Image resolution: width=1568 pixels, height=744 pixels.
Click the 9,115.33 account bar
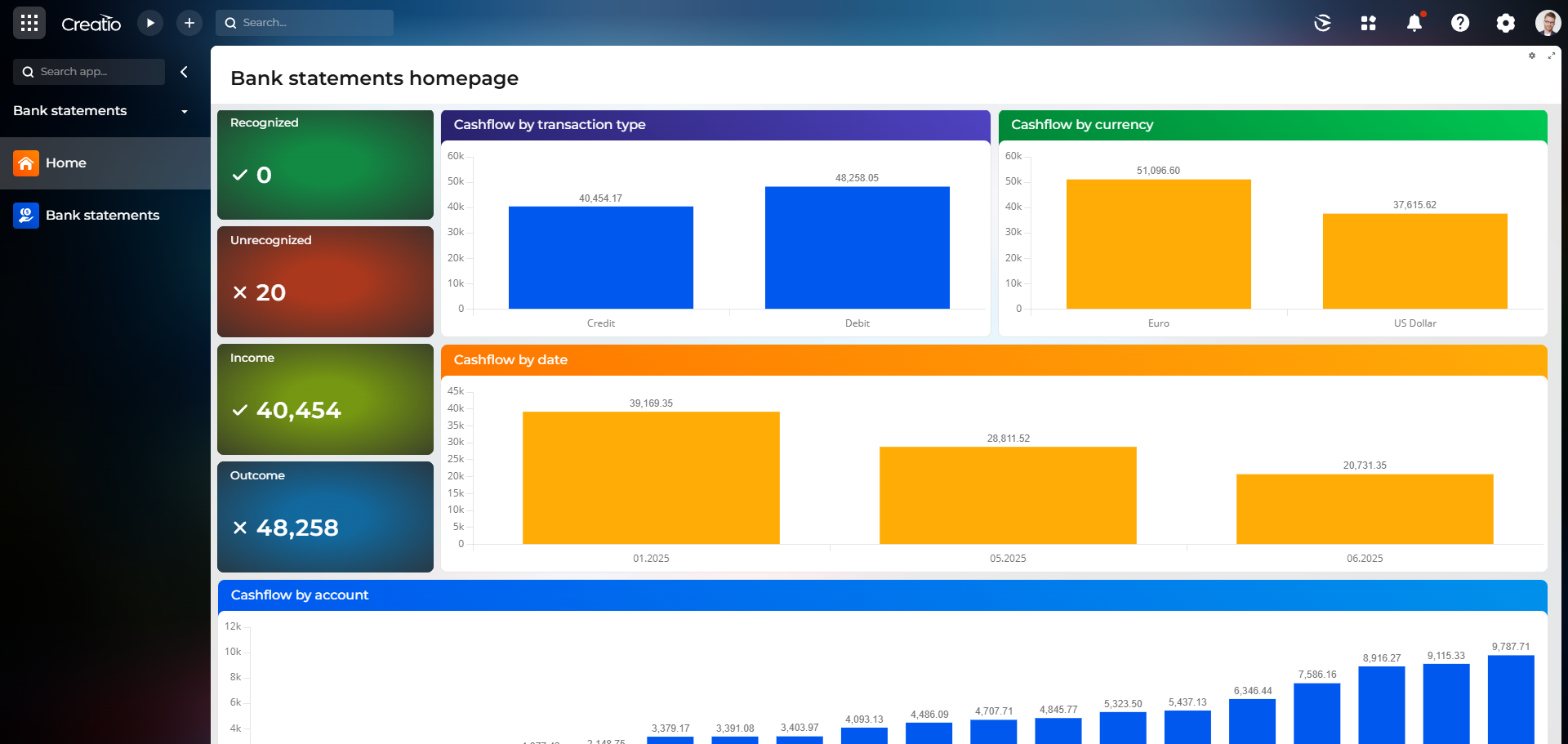click(1446, 704)
